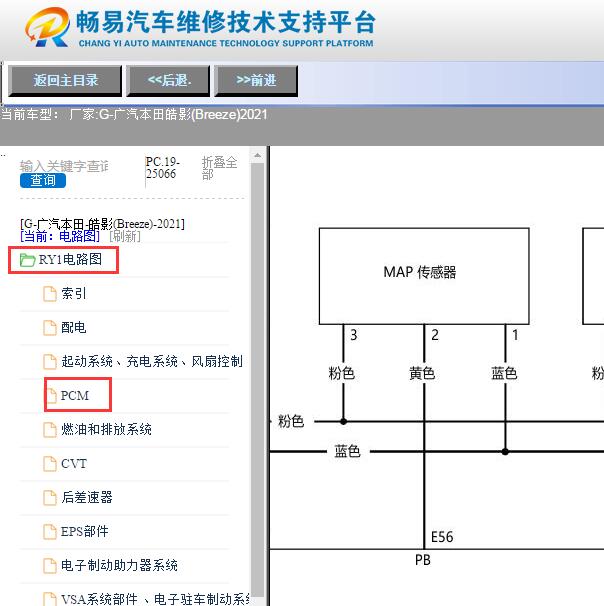
Task: Collapse the RY1电路图 folder icon
Action: (27, 260)
